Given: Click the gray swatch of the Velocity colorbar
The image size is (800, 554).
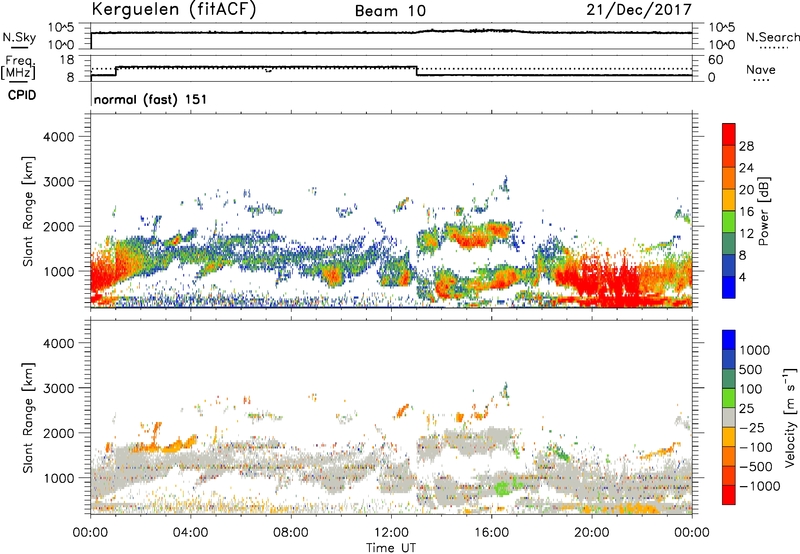Looking at the screenshot, I should 729,418.
